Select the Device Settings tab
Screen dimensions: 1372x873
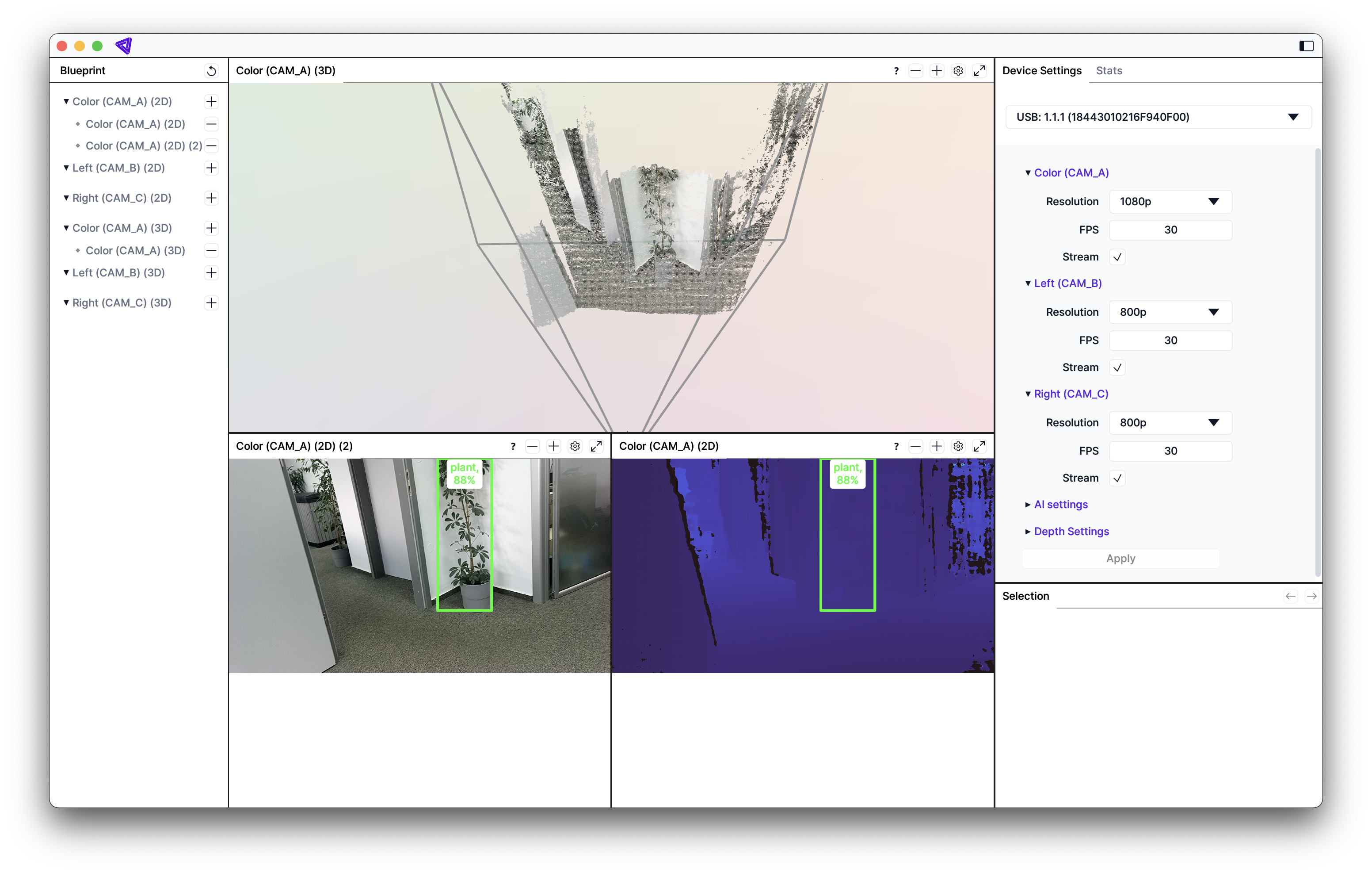click(1041, 70)
